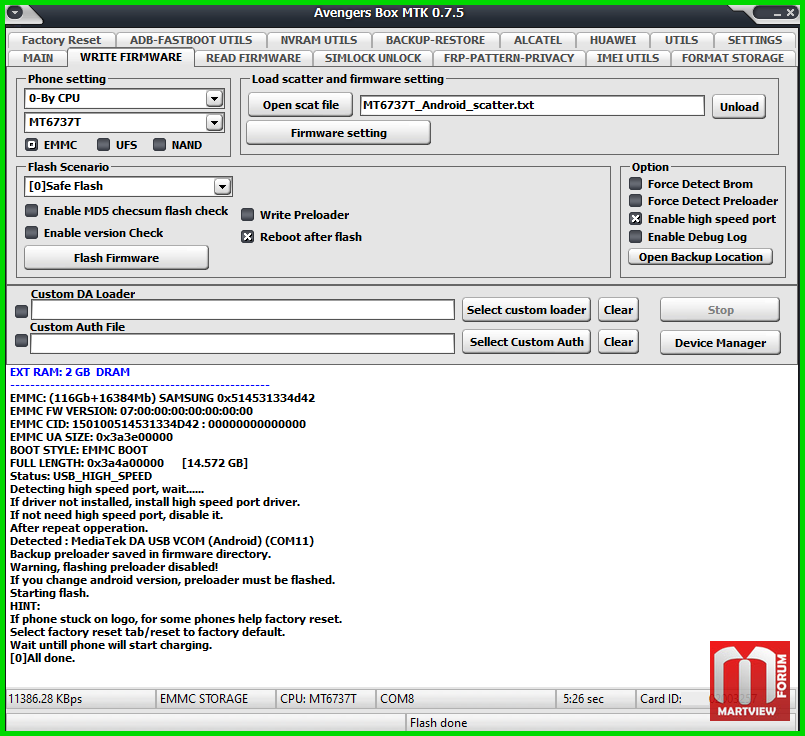805x736 pixels.
Task: Click the EXT RAM: 2 GB DRAM line
Action: (x=70, y=372)
